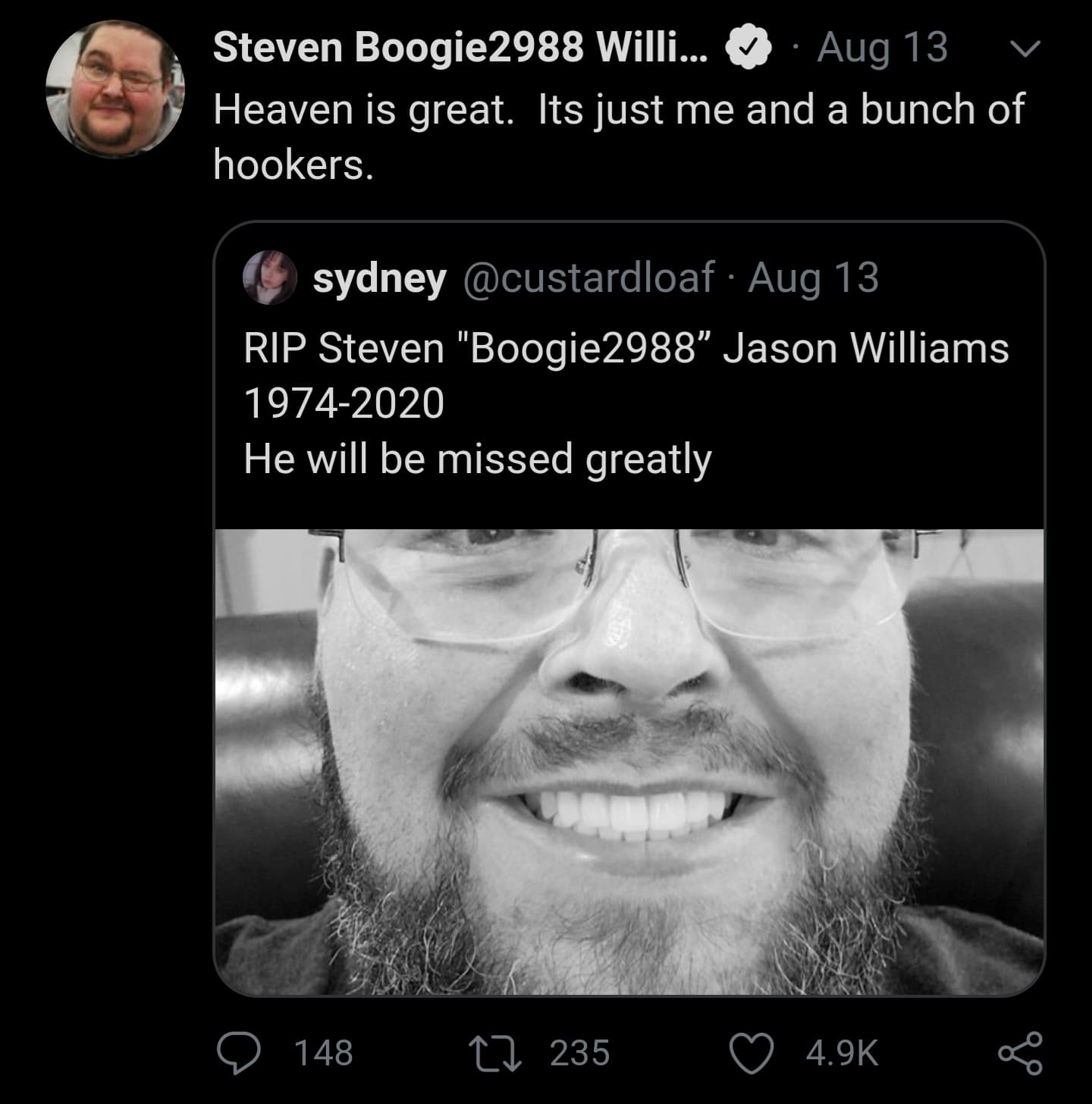The width and height of the screenshot is (1092, 1104).
Task: Open sydney's small profile avatar
Action: click(269, 278)
